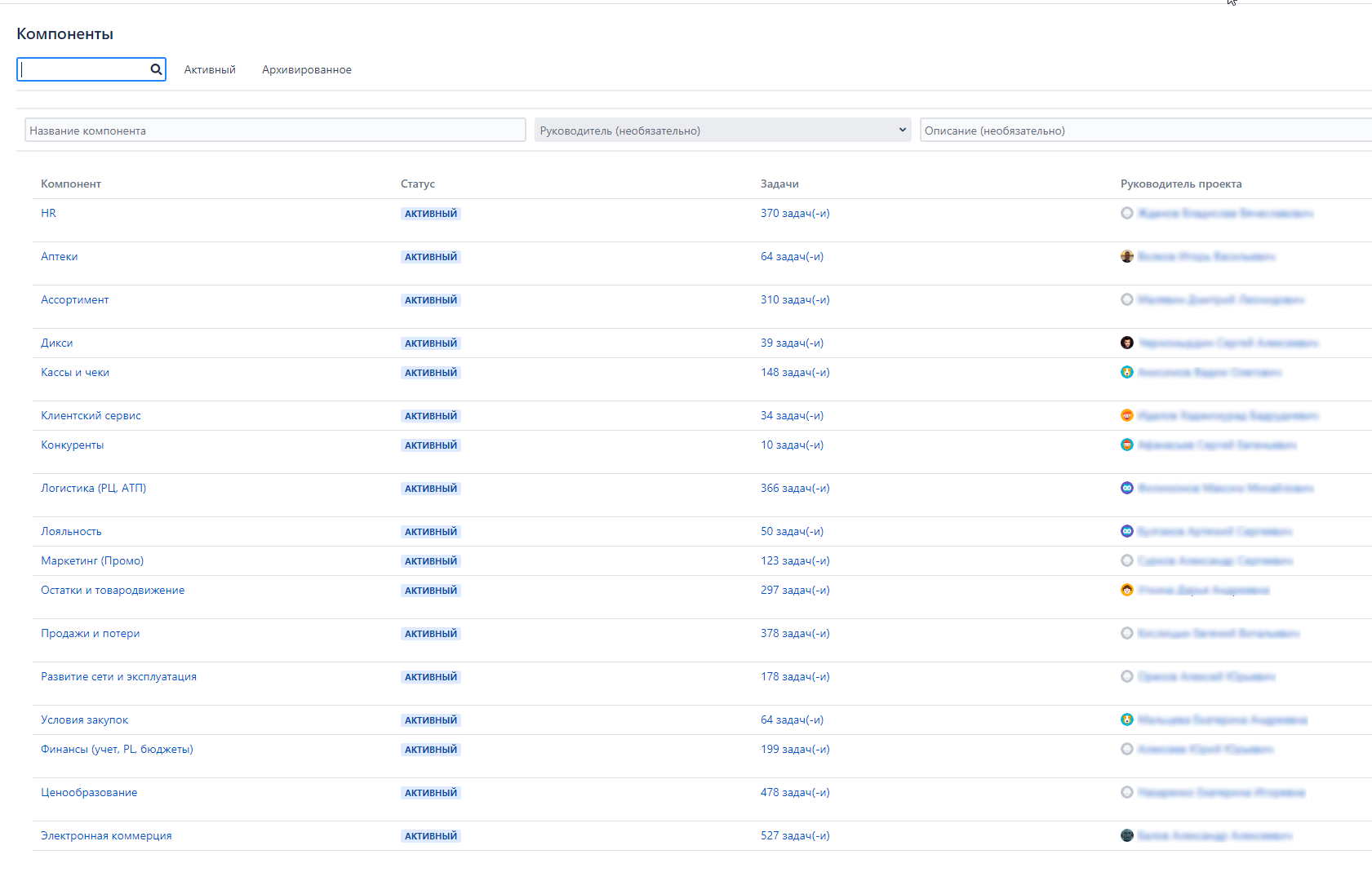Screen dimensions: 1372x881
Task: Click avatar icon in Лояльность row
Action: [x=1127, y=531]
